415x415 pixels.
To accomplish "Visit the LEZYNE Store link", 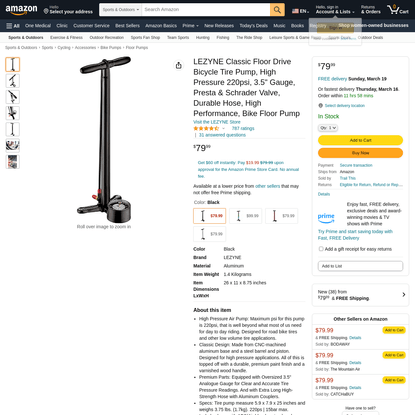I will point(217,122).
